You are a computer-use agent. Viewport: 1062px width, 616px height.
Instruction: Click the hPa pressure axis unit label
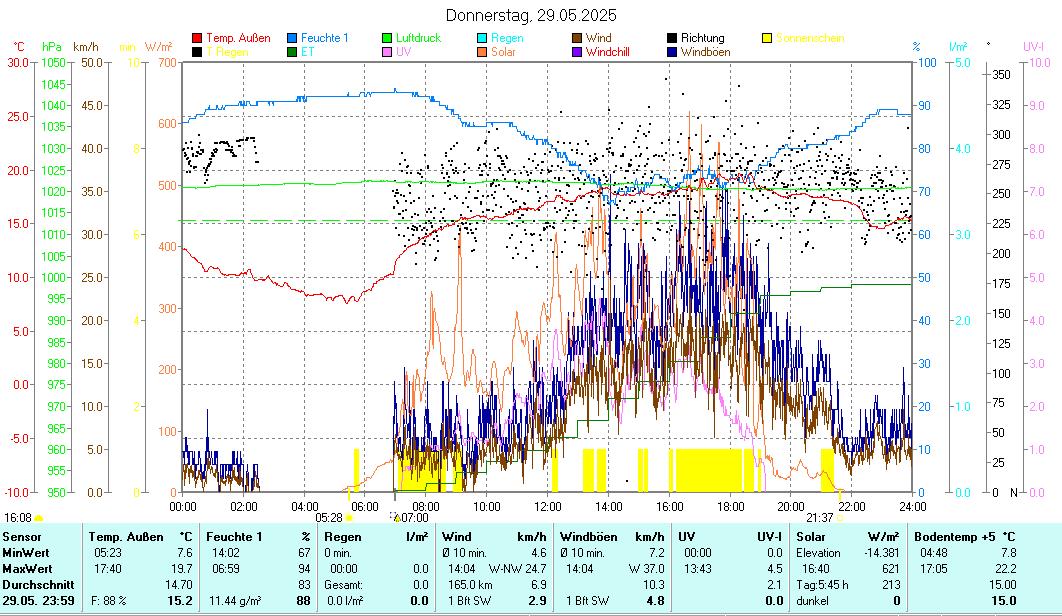[x=52, y=47]
